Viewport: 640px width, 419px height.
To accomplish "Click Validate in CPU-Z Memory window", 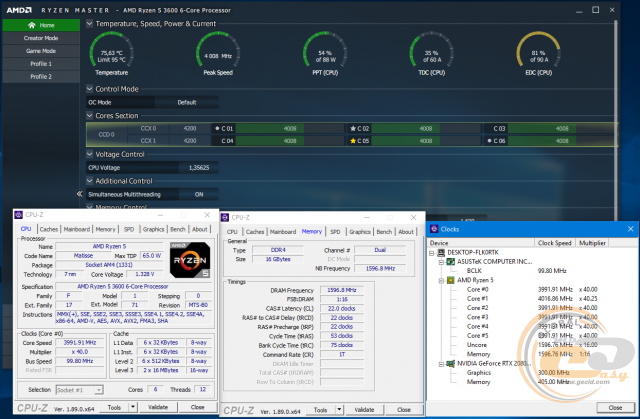I will coord(364,410).
